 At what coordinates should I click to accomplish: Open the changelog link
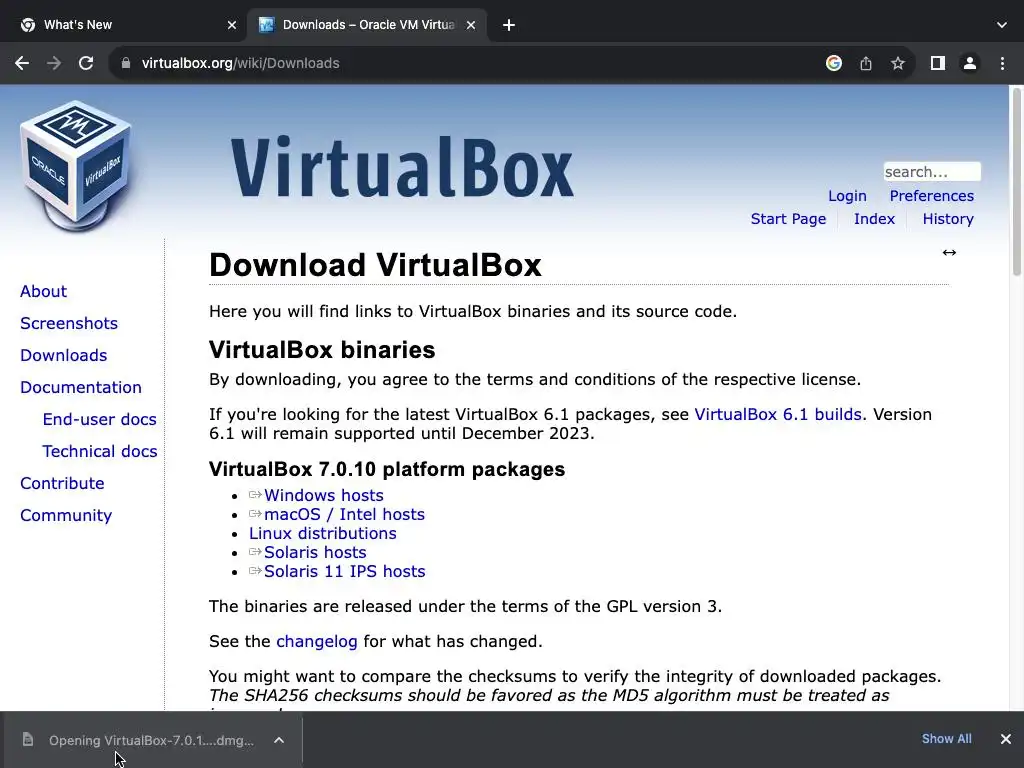pyautogui.click(x=317, y=642)
